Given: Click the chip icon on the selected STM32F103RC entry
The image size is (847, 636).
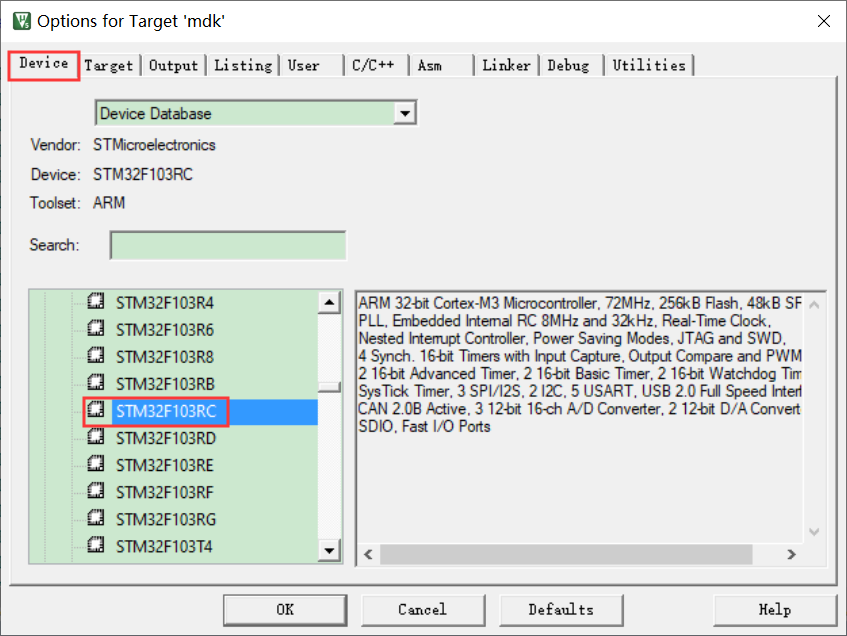Looking at the screenshot, I should (x=95, y=411).
